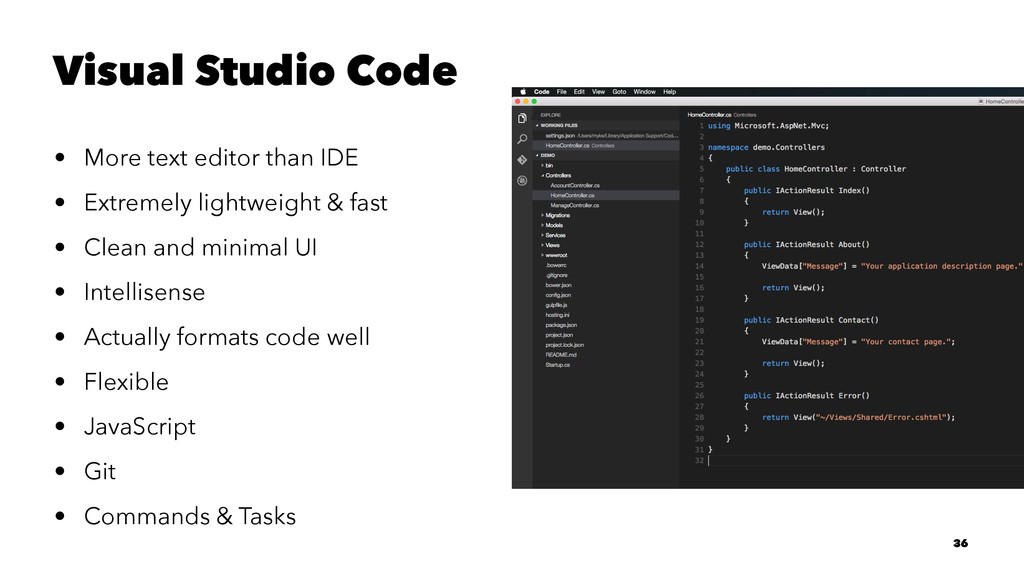Open config.json file
The height and width of the screenshot is (576, 1024).
[558, 295]
